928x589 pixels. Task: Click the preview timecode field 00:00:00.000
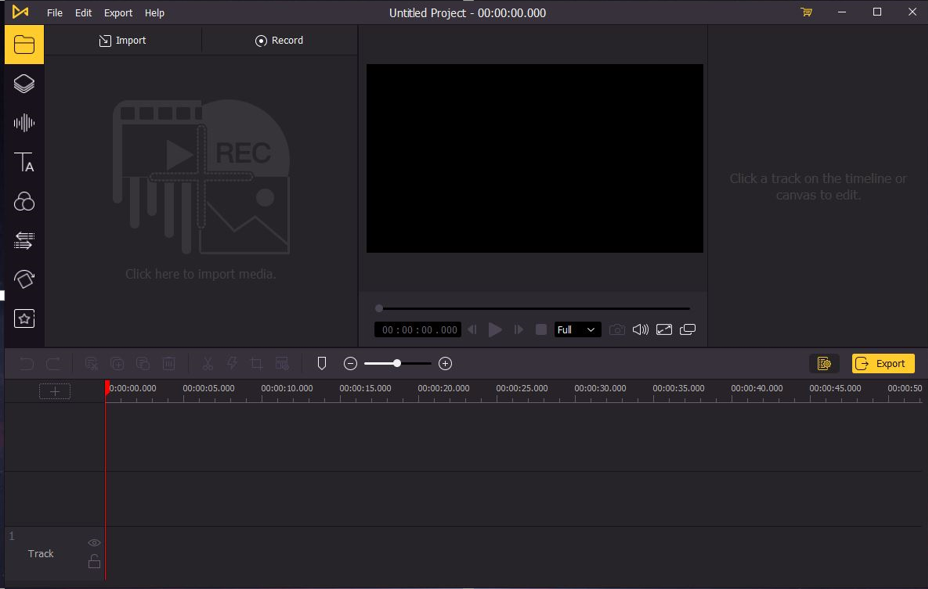[419, 330]
